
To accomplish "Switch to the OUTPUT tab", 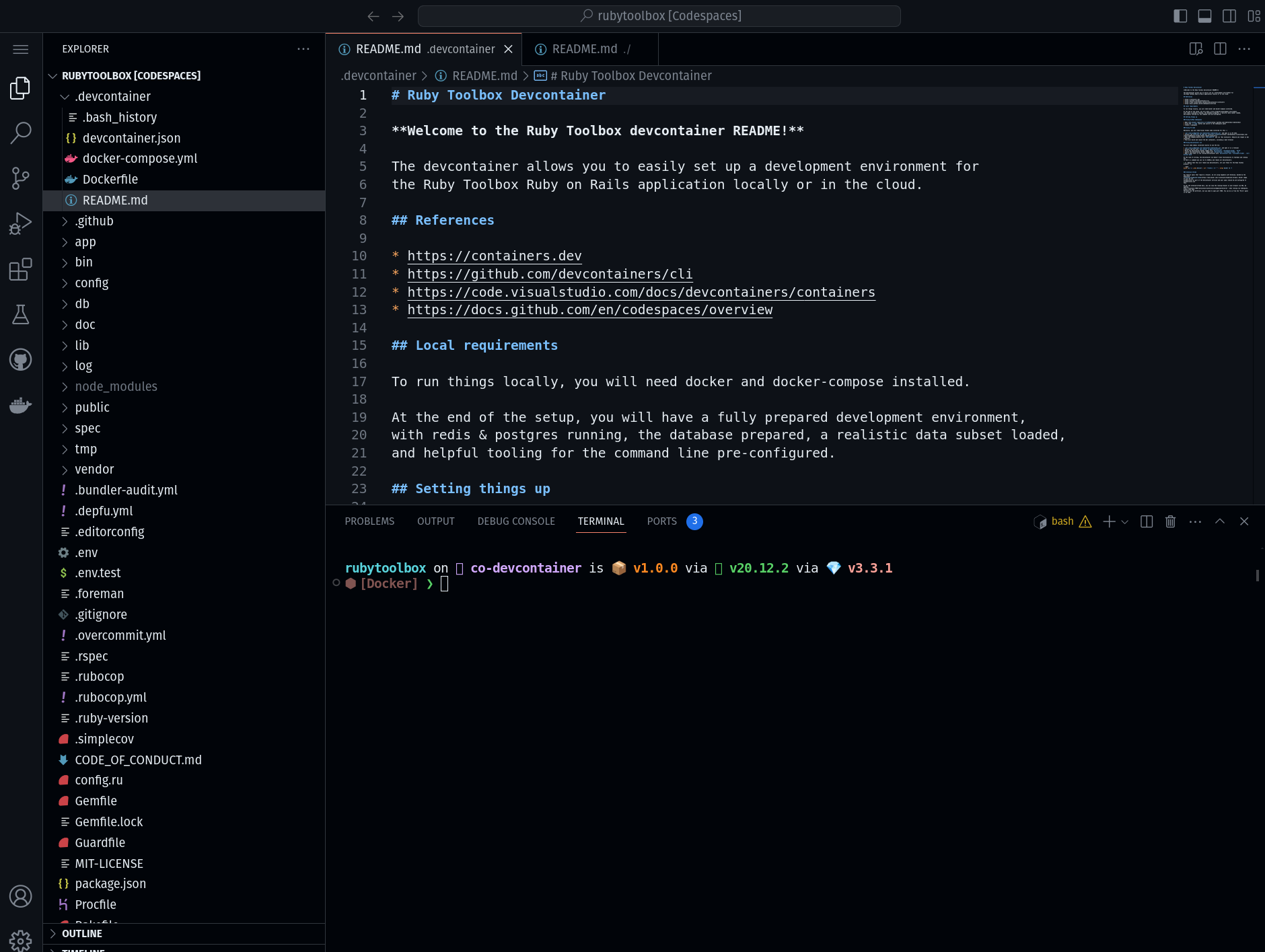I will coord(436,521).
